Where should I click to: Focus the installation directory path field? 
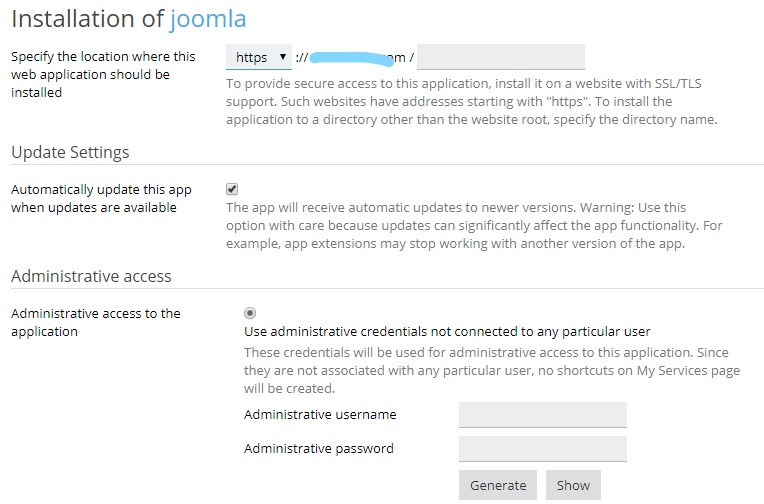point(500,57)
